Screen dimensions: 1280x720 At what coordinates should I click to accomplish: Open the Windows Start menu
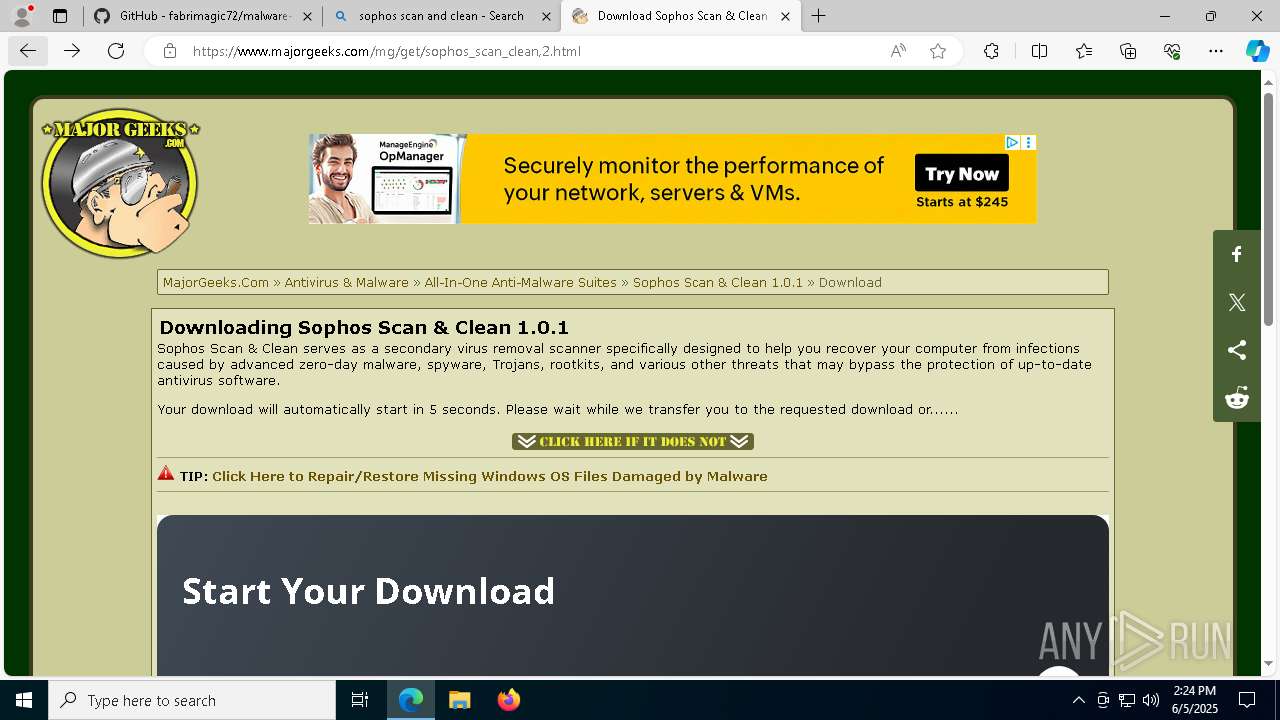pyautogui.click(x=24, y=700)
